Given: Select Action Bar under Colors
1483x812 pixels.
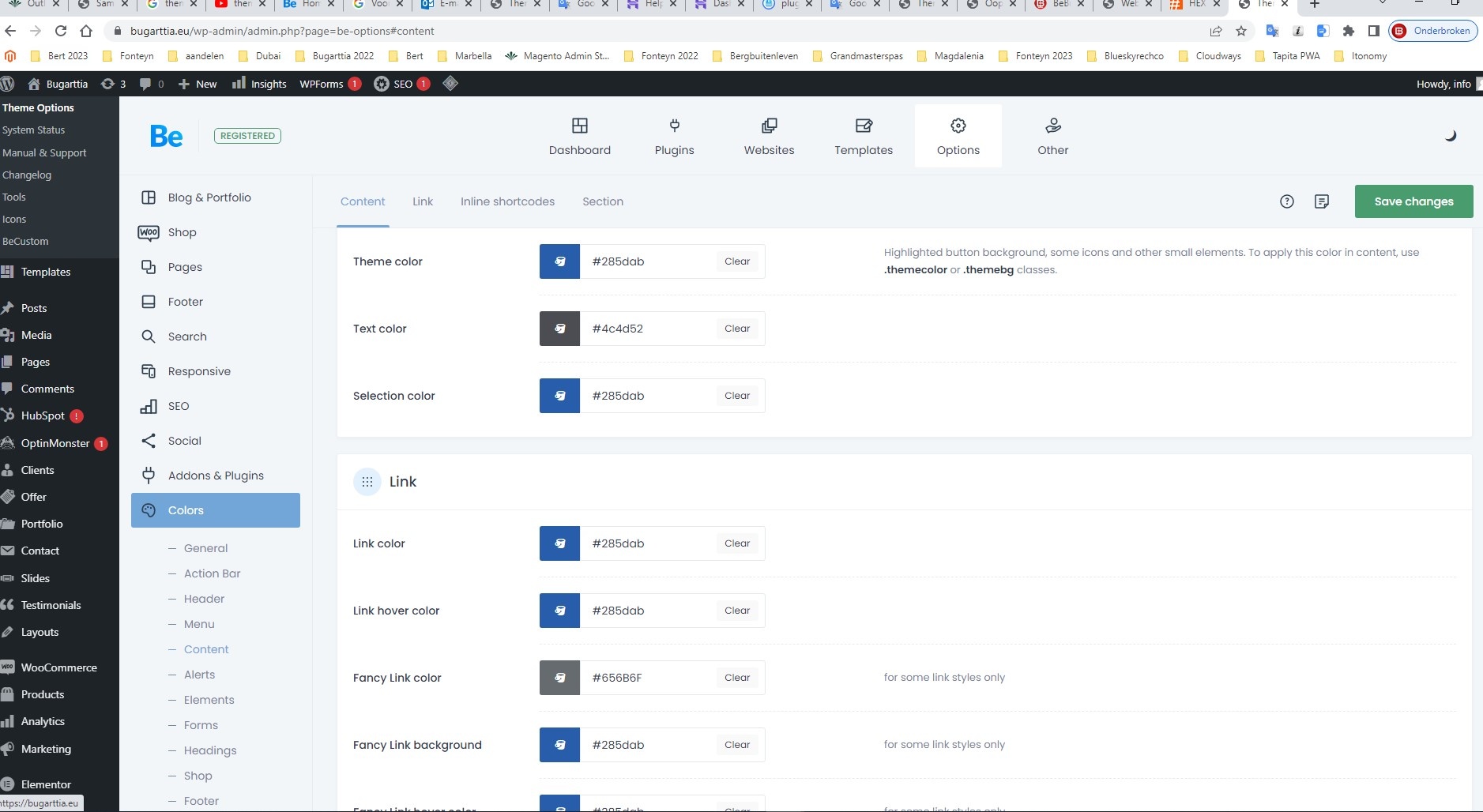Looking at the screenshot, I should [x=212, y=573].
